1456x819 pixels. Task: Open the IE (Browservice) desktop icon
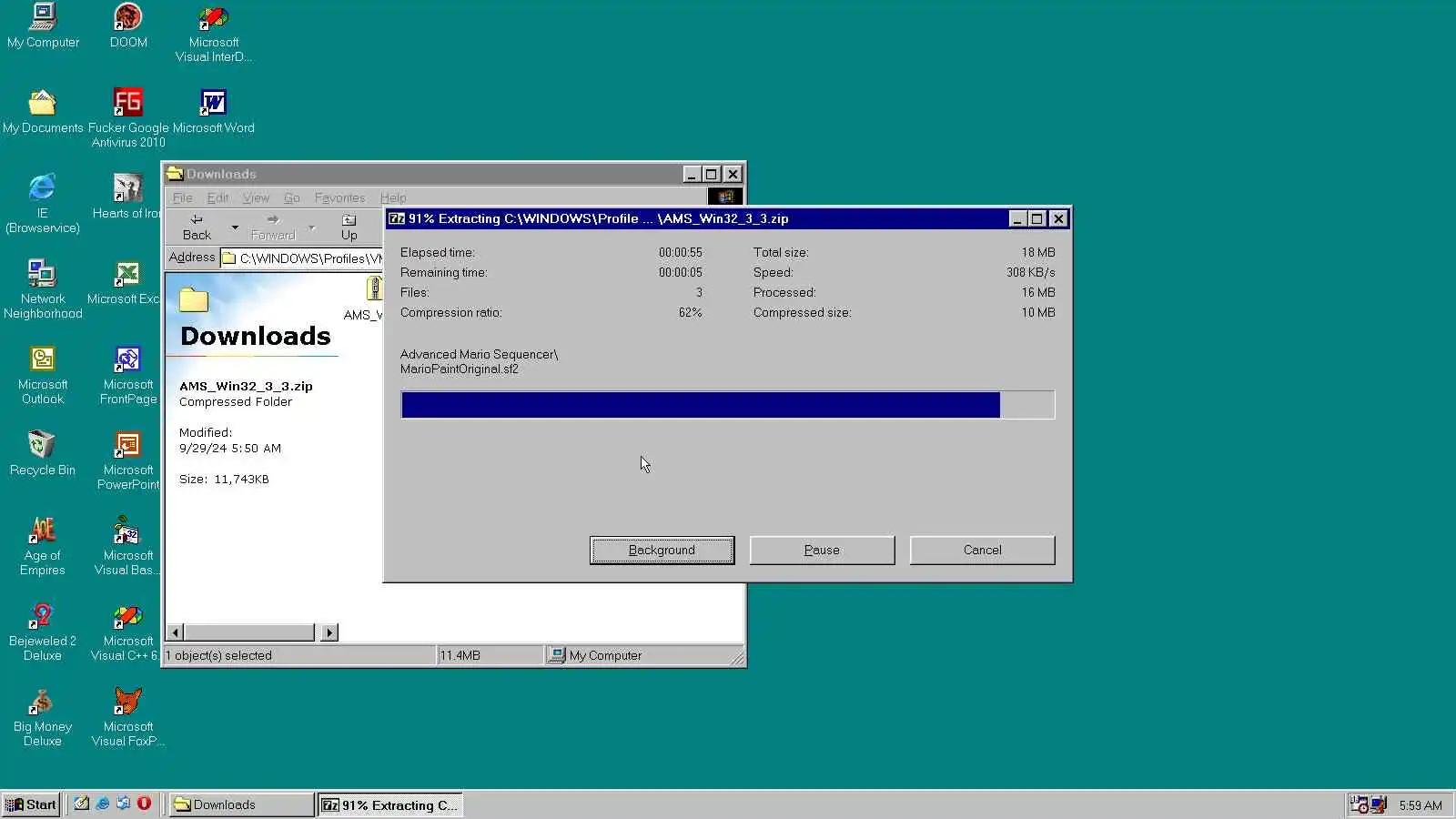pyautogui.click(x=43, y=204)
